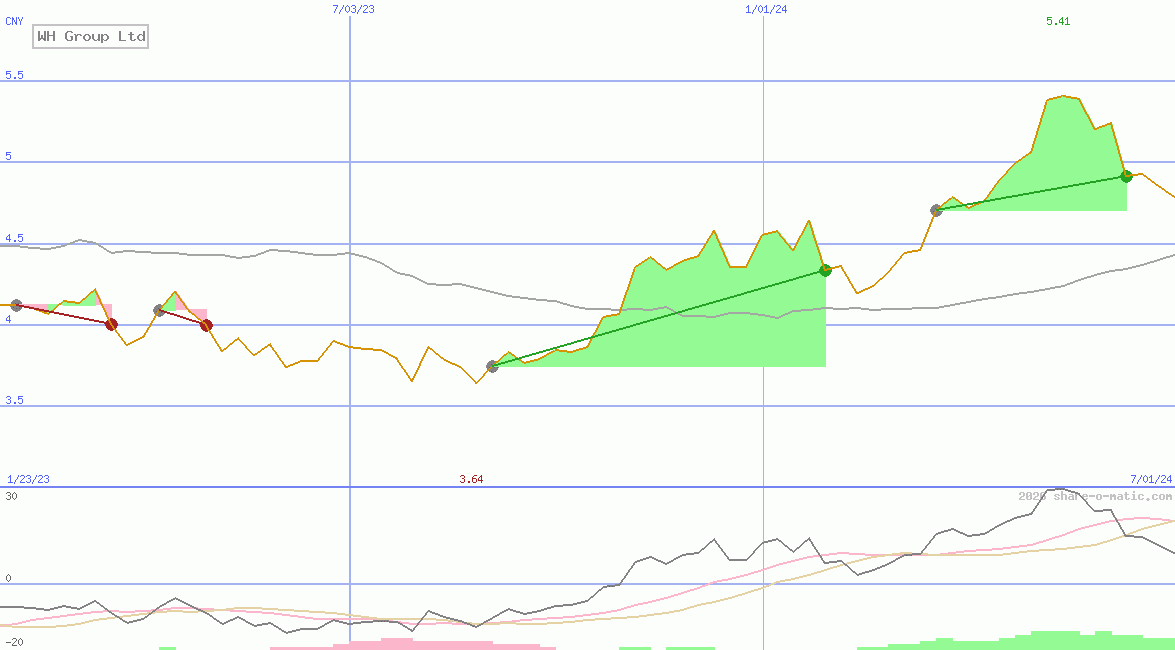The width and height of the screenshot is (1175, 650).
Task: Click the gray dot before the second red marker
Action: 157,311
